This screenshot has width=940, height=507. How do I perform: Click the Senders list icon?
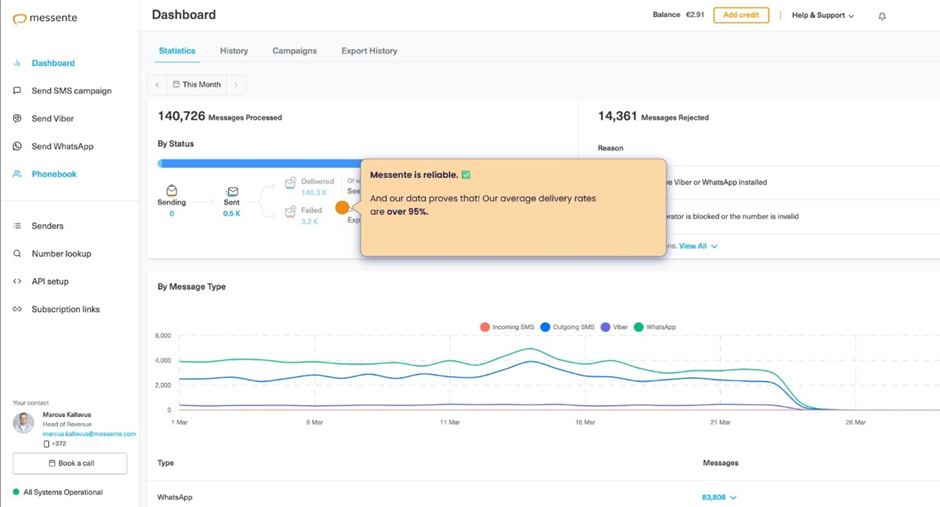pyautogui.click(x=17, y=226)
